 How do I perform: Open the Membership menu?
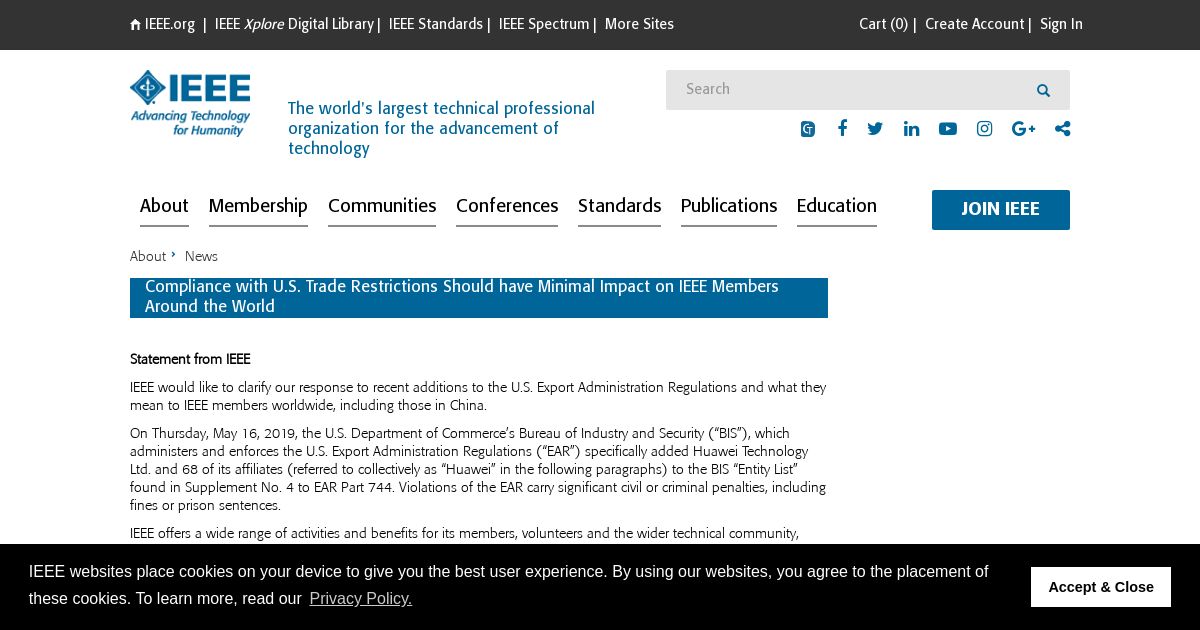pos(258,207)
